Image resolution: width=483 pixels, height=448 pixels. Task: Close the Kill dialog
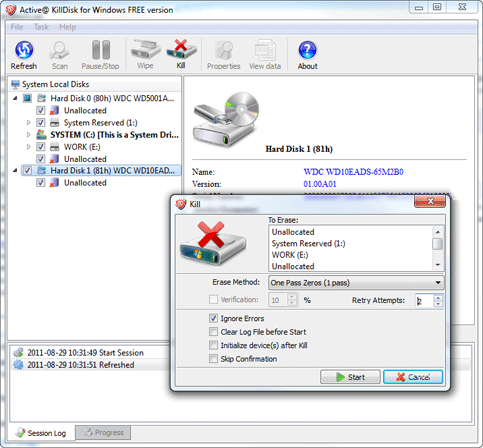click(430, 201)
